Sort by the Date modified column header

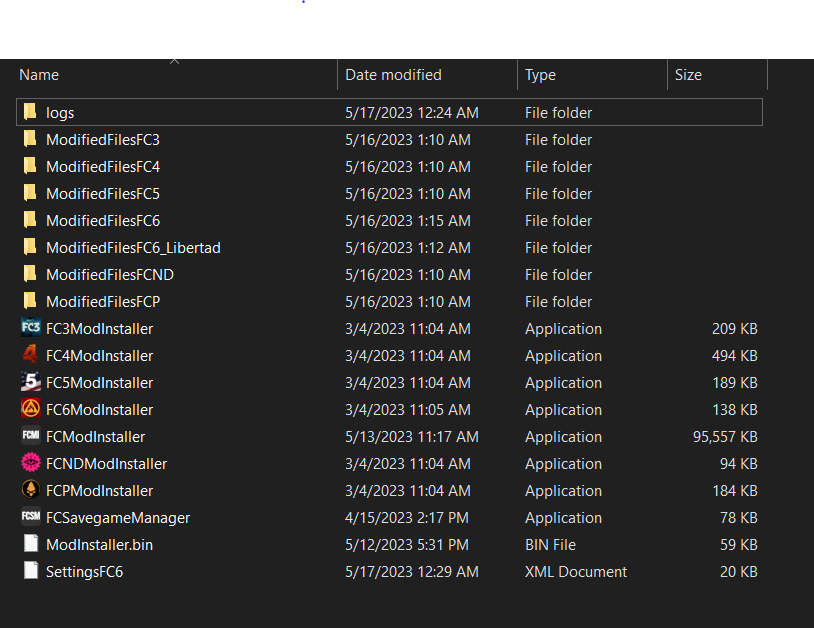coord(393,75)
